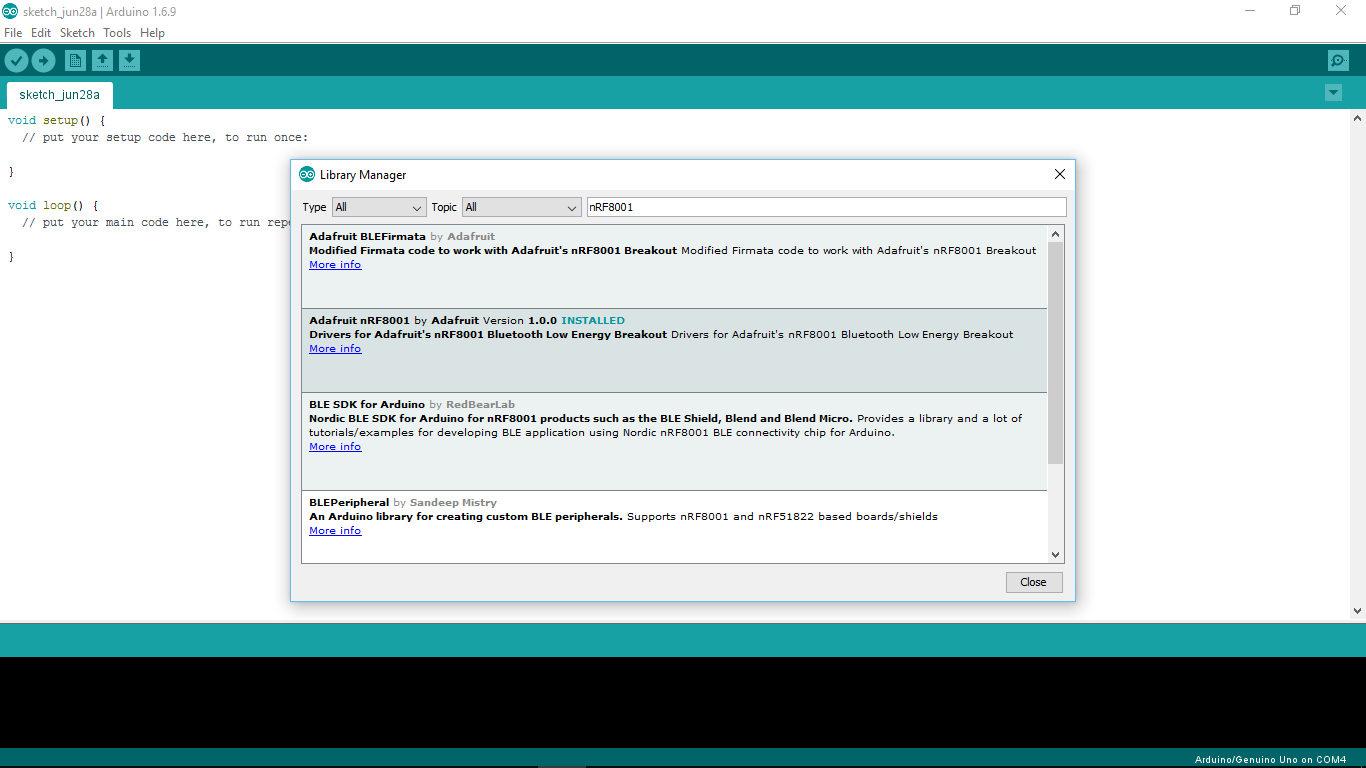Open the Sketch menu
Screen dimensions: 1366x768
point(77,33)
